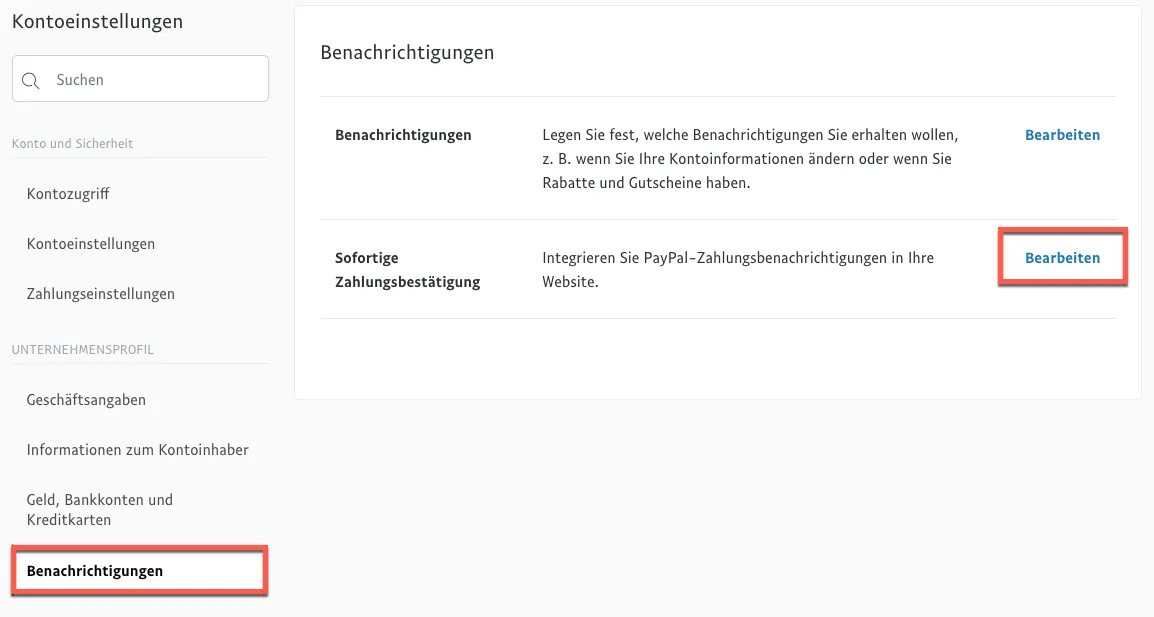This screenshot has width=1154, height=617.
Task: Click the PayPal-Zahlungsbenachrichtigungen description text
Action: 738,269
